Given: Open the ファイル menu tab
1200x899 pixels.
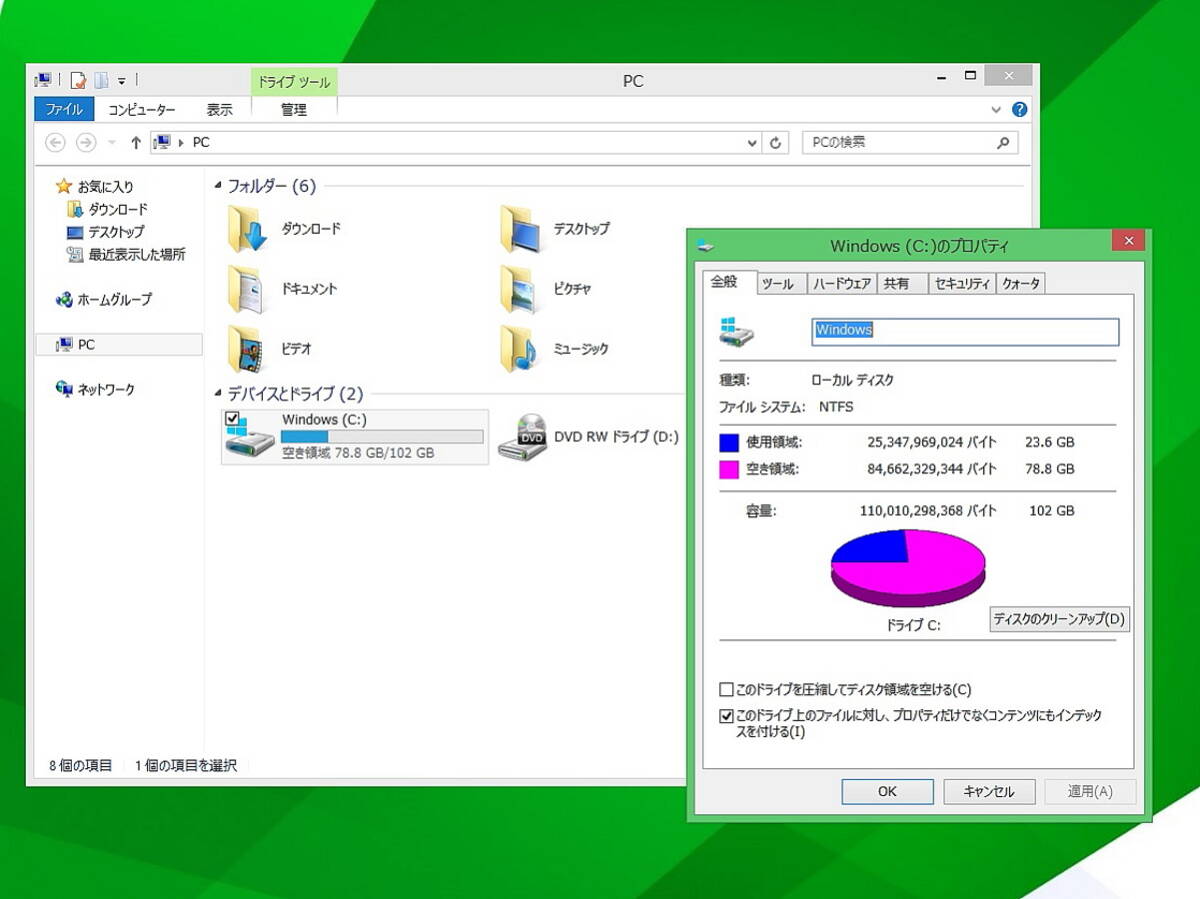Looking at the screenshot, I should click(64, 110).
